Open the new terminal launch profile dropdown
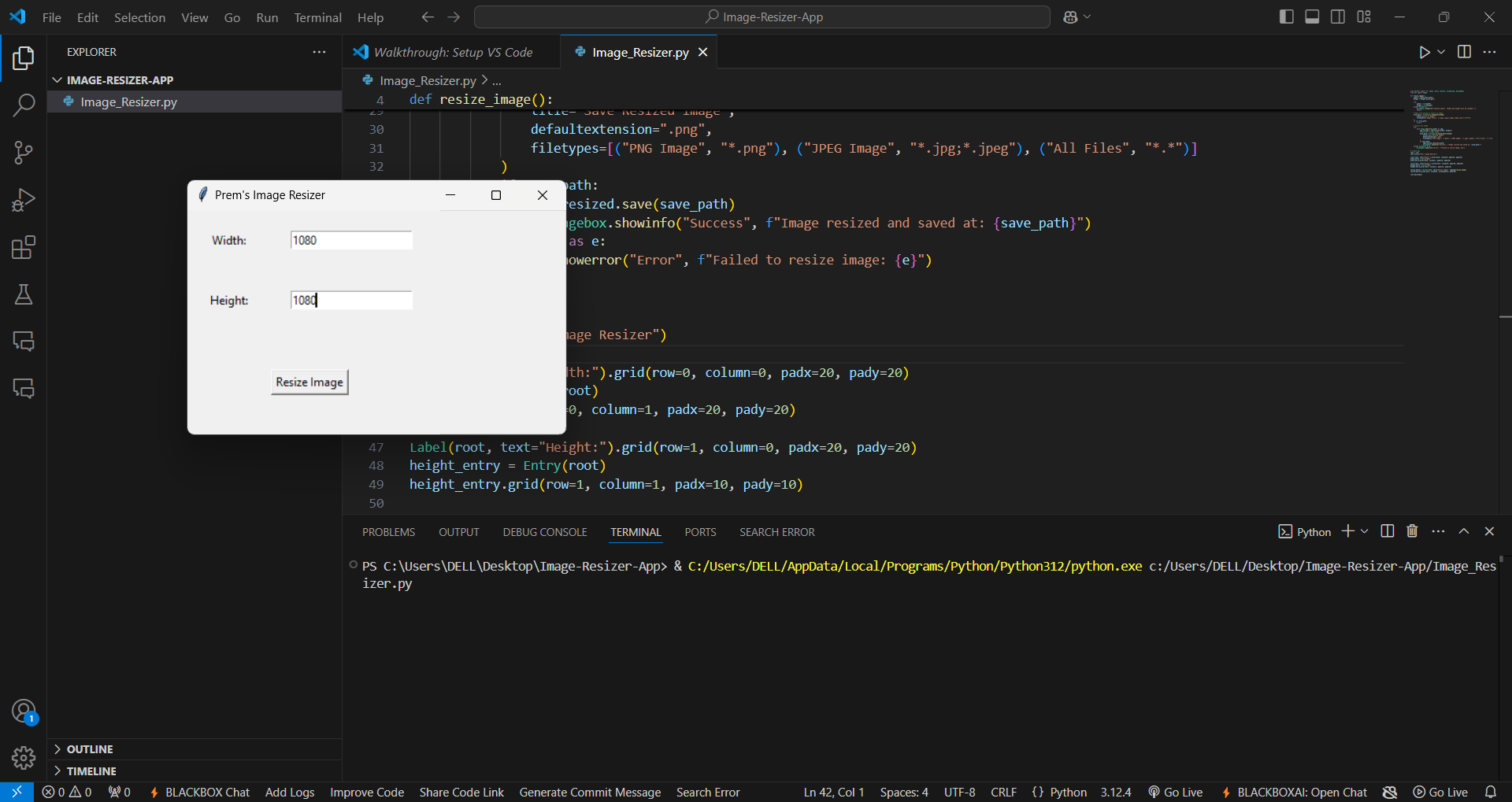Viewport: 1512px width, 802px height. click(1365, 531)
